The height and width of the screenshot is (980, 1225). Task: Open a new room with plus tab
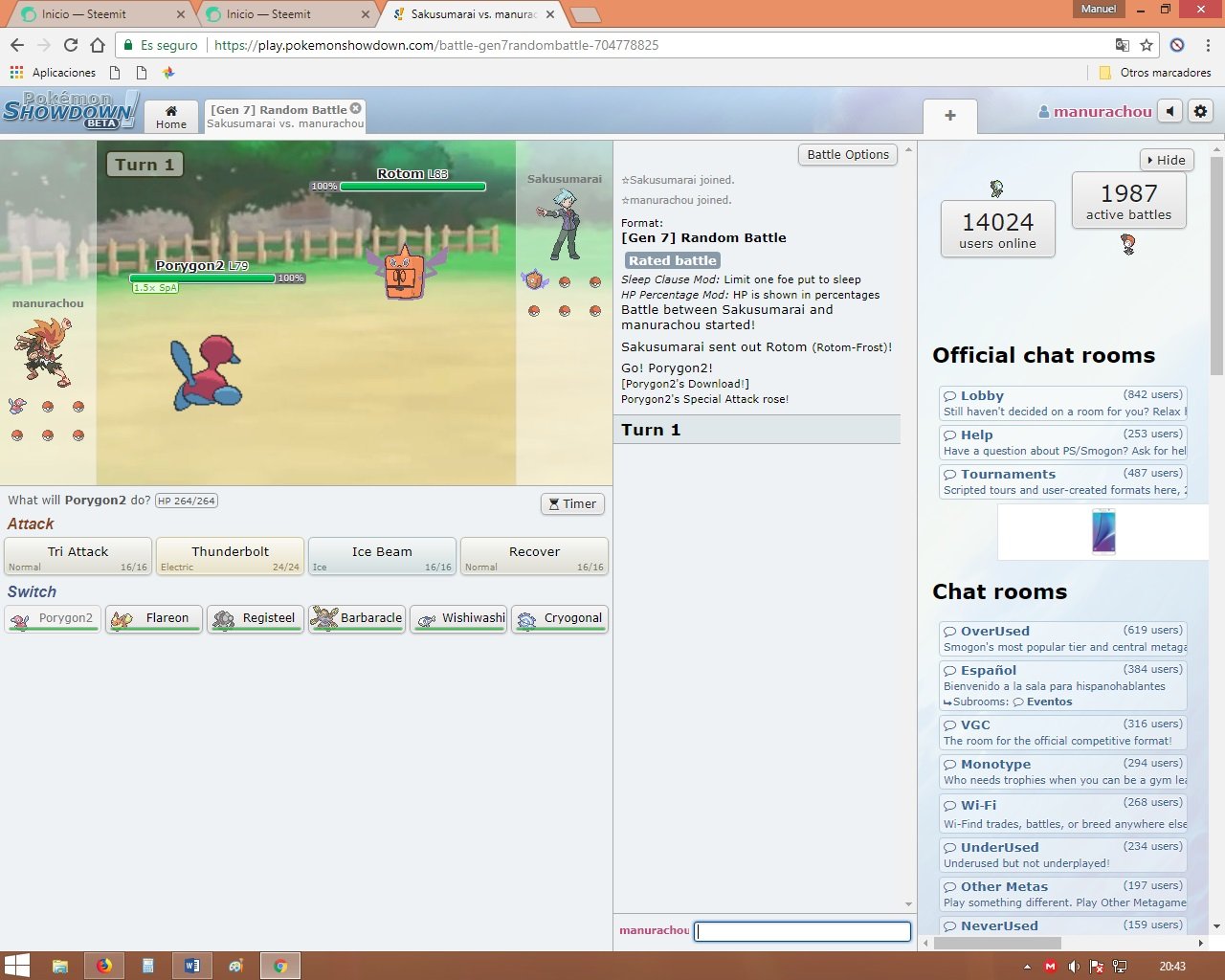click(x=950, y=115)
